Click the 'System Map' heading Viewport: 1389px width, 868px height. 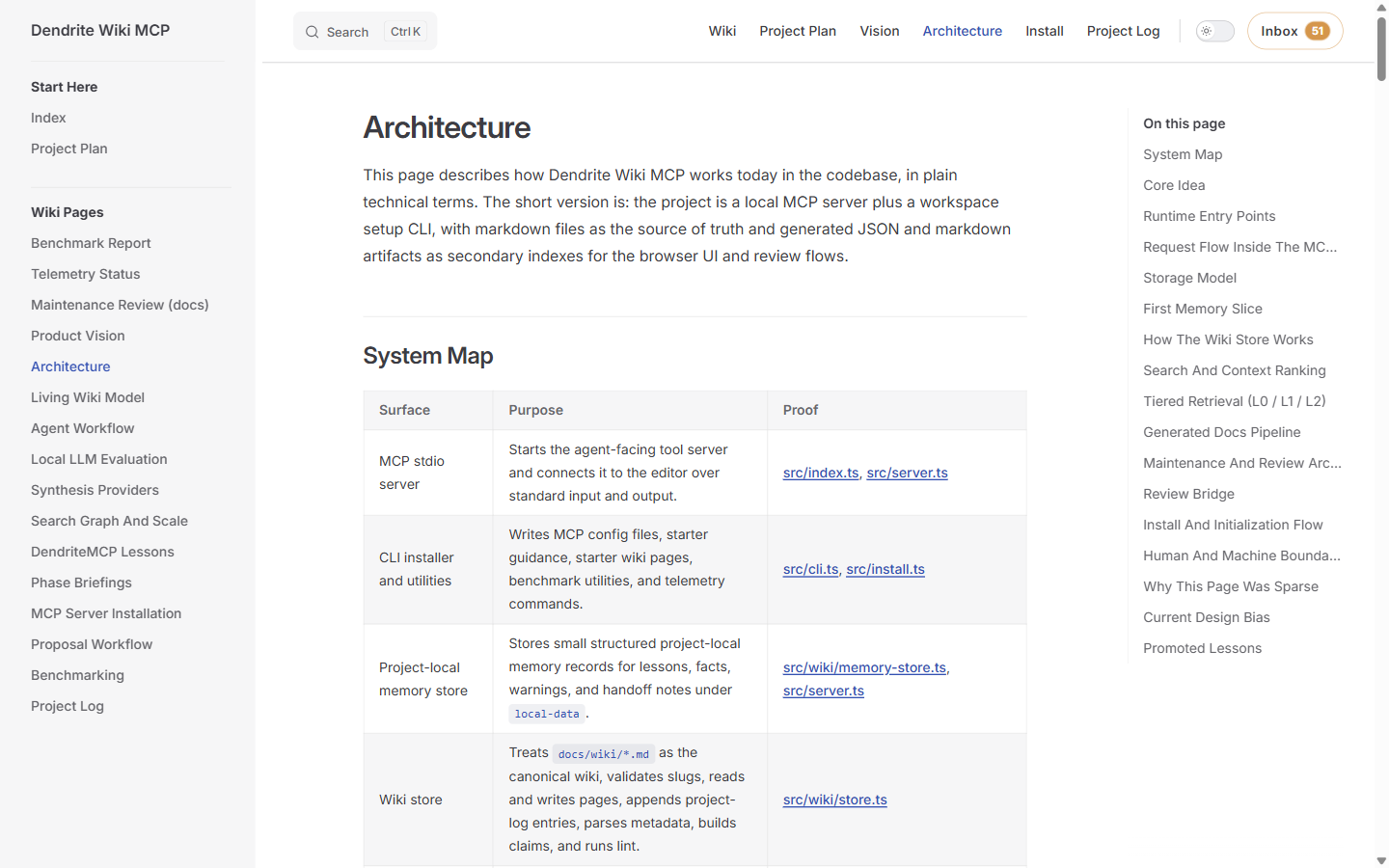(428, 356)
